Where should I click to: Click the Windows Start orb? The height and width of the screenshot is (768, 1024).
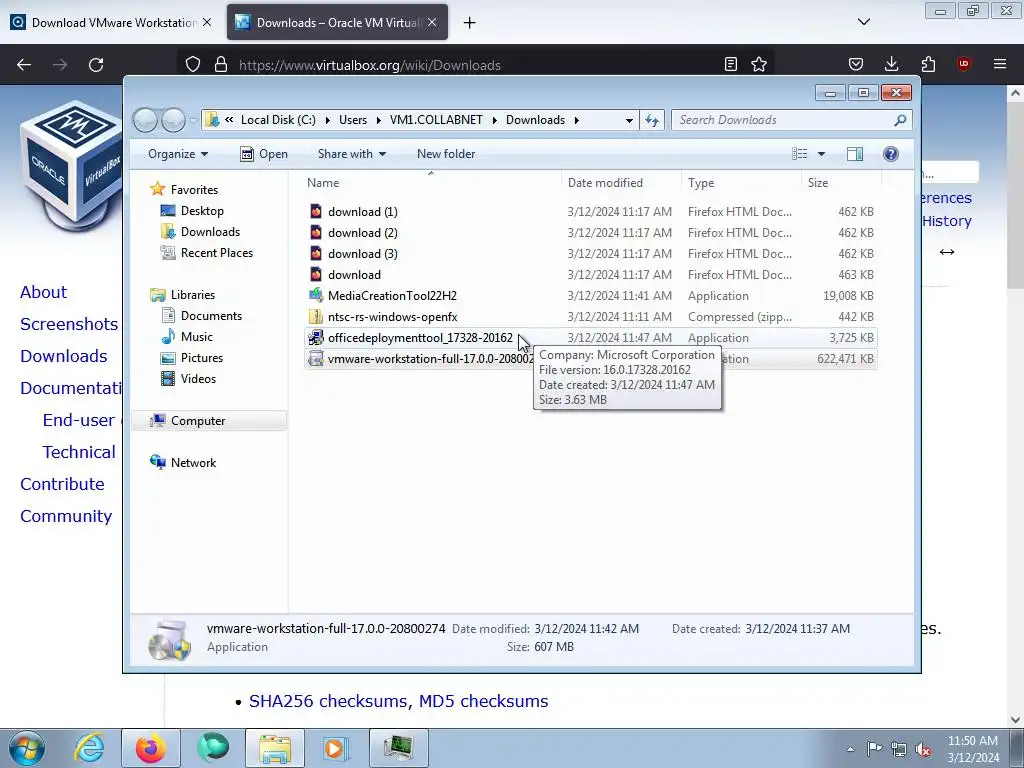click(26, 748)
